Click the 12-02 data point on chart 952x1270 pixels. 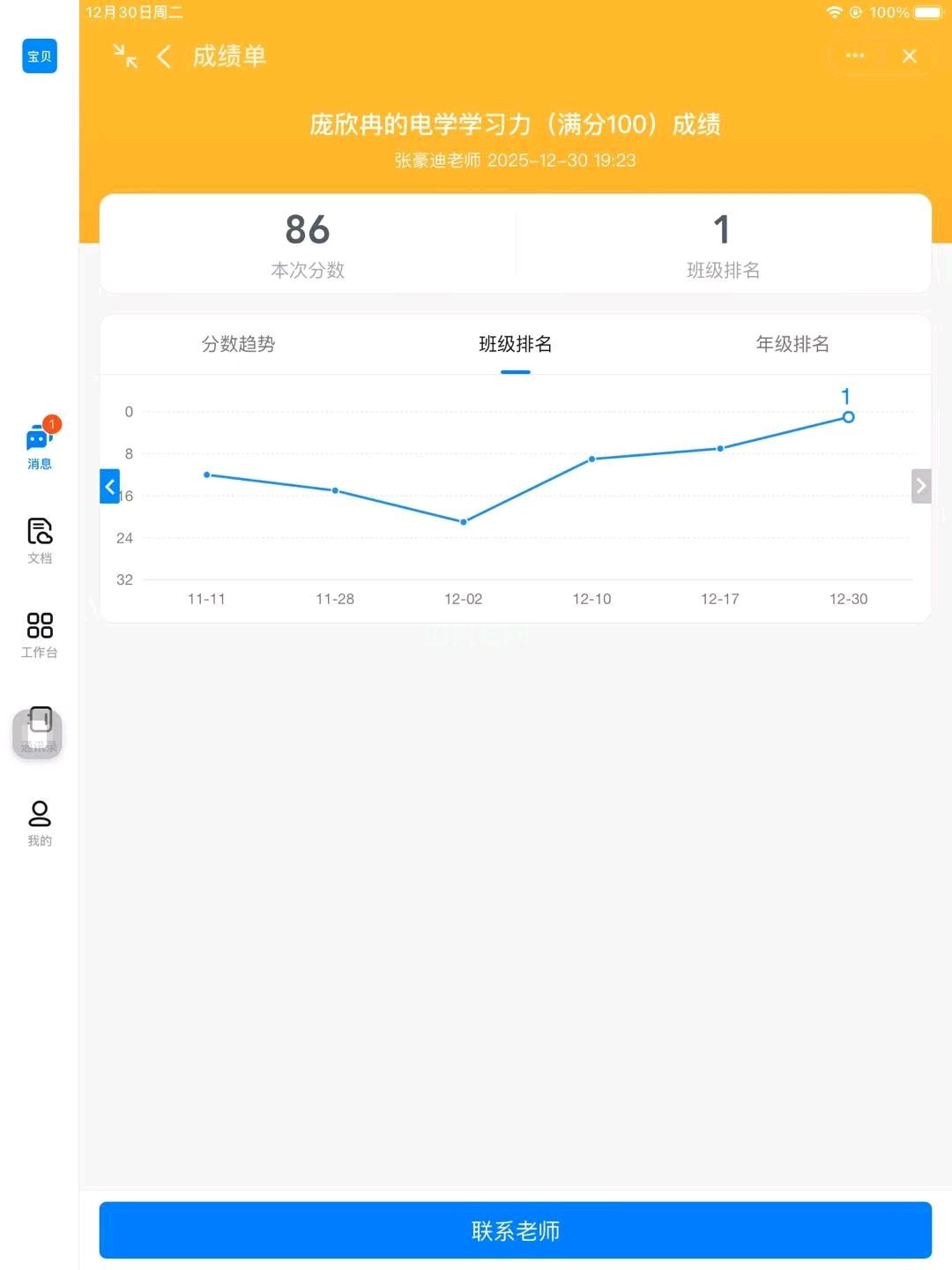click(464, 522)
